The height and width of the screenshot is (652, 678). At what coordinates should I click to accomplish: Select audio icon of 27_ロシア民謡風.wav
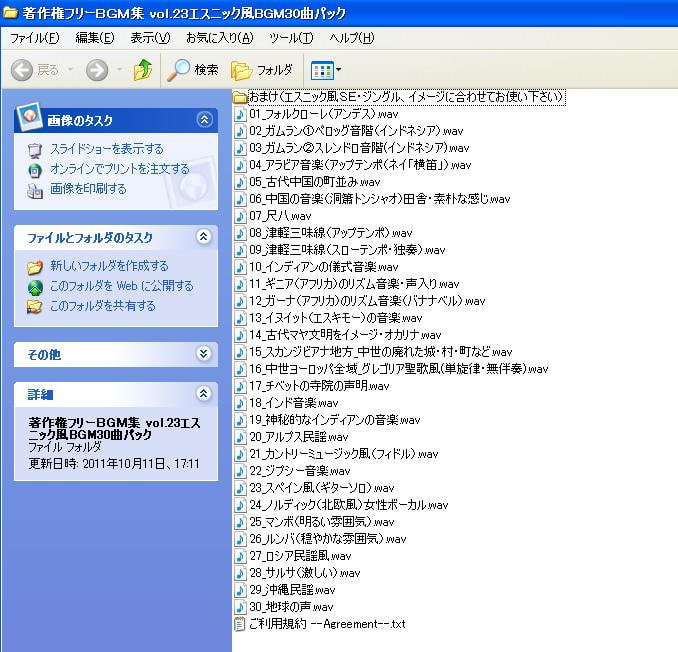240,556
